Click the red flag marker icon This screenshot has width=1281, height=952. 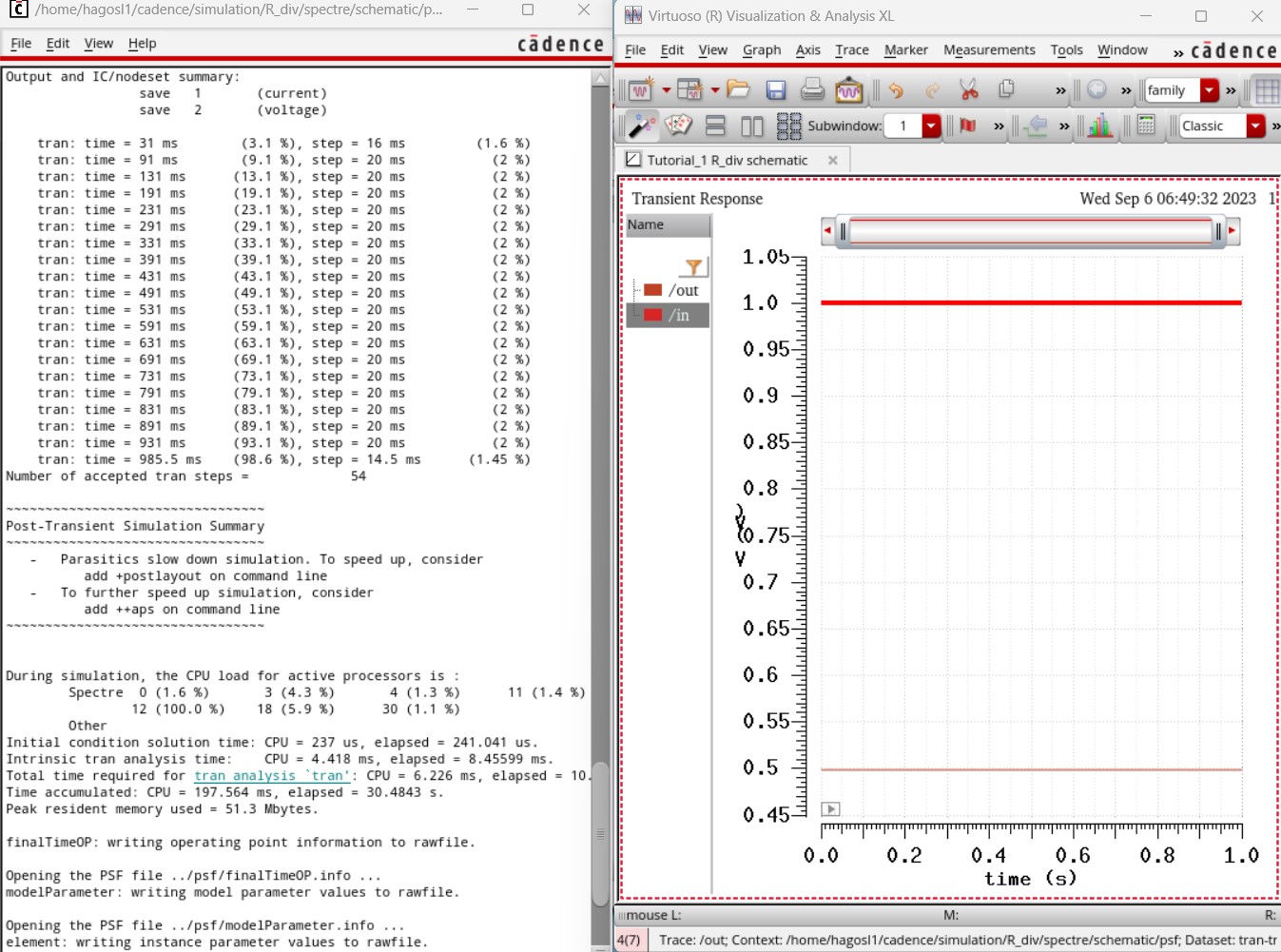click(968, 126)
